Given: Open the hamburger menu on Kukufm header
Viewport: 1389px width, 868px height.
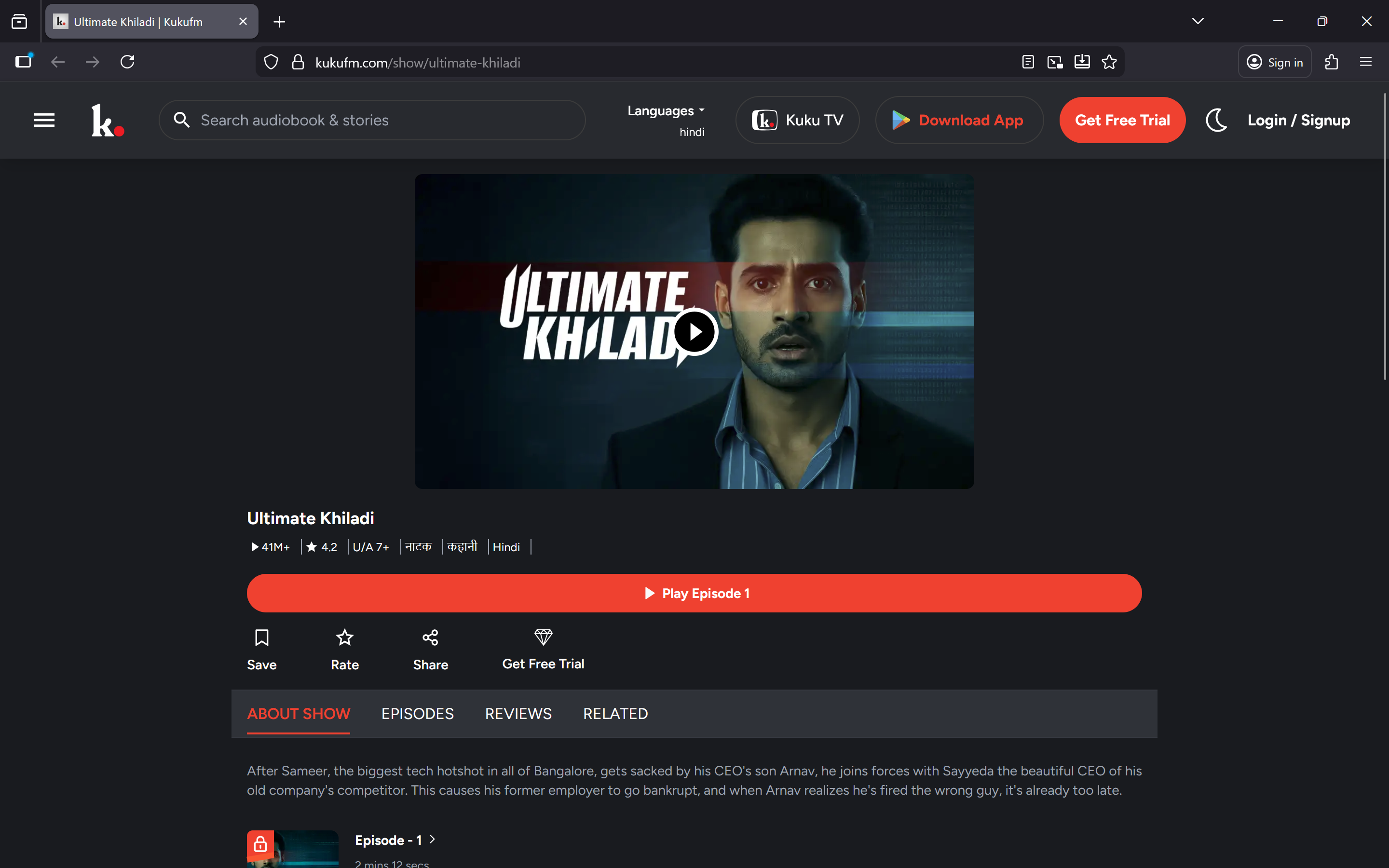Looking at the screenshot, I should coord(44,120).
